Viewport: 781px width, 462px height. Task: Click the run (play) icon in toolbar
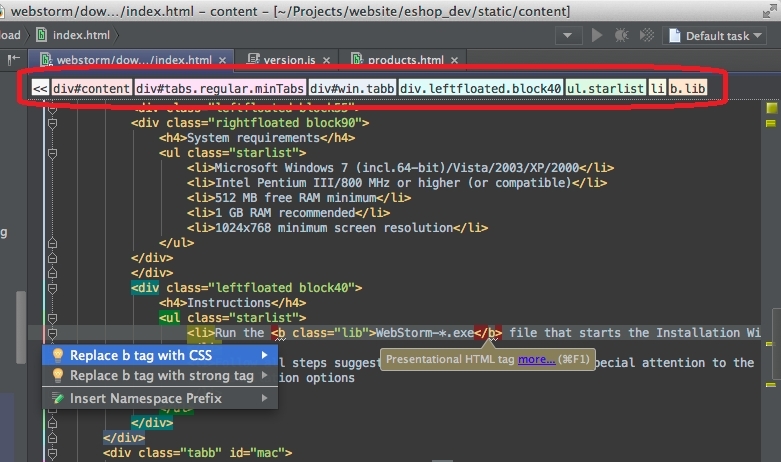click(x=597, y=35)
